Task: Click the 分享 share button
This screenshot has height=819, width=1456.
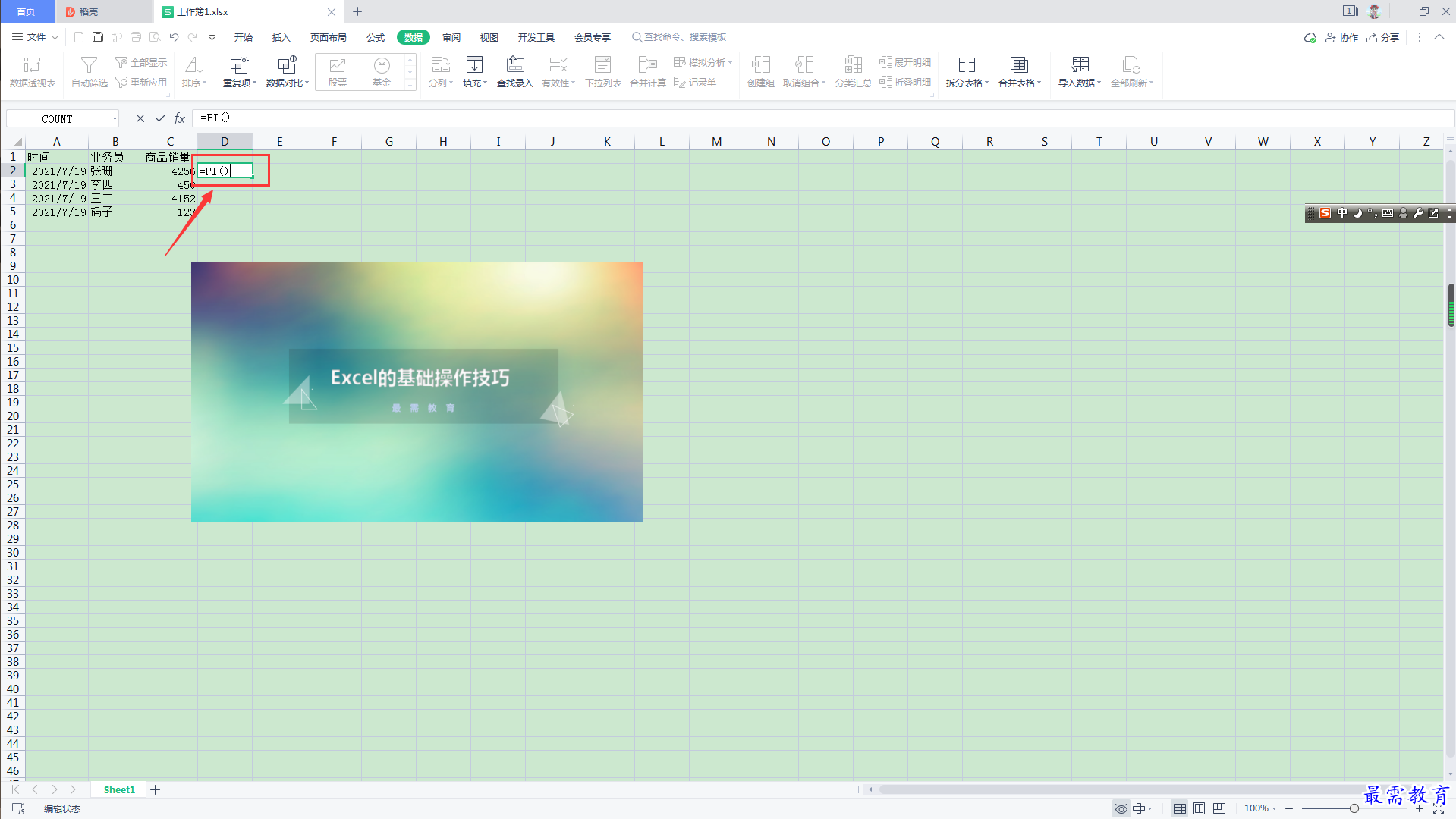Action: [1383, 37]
